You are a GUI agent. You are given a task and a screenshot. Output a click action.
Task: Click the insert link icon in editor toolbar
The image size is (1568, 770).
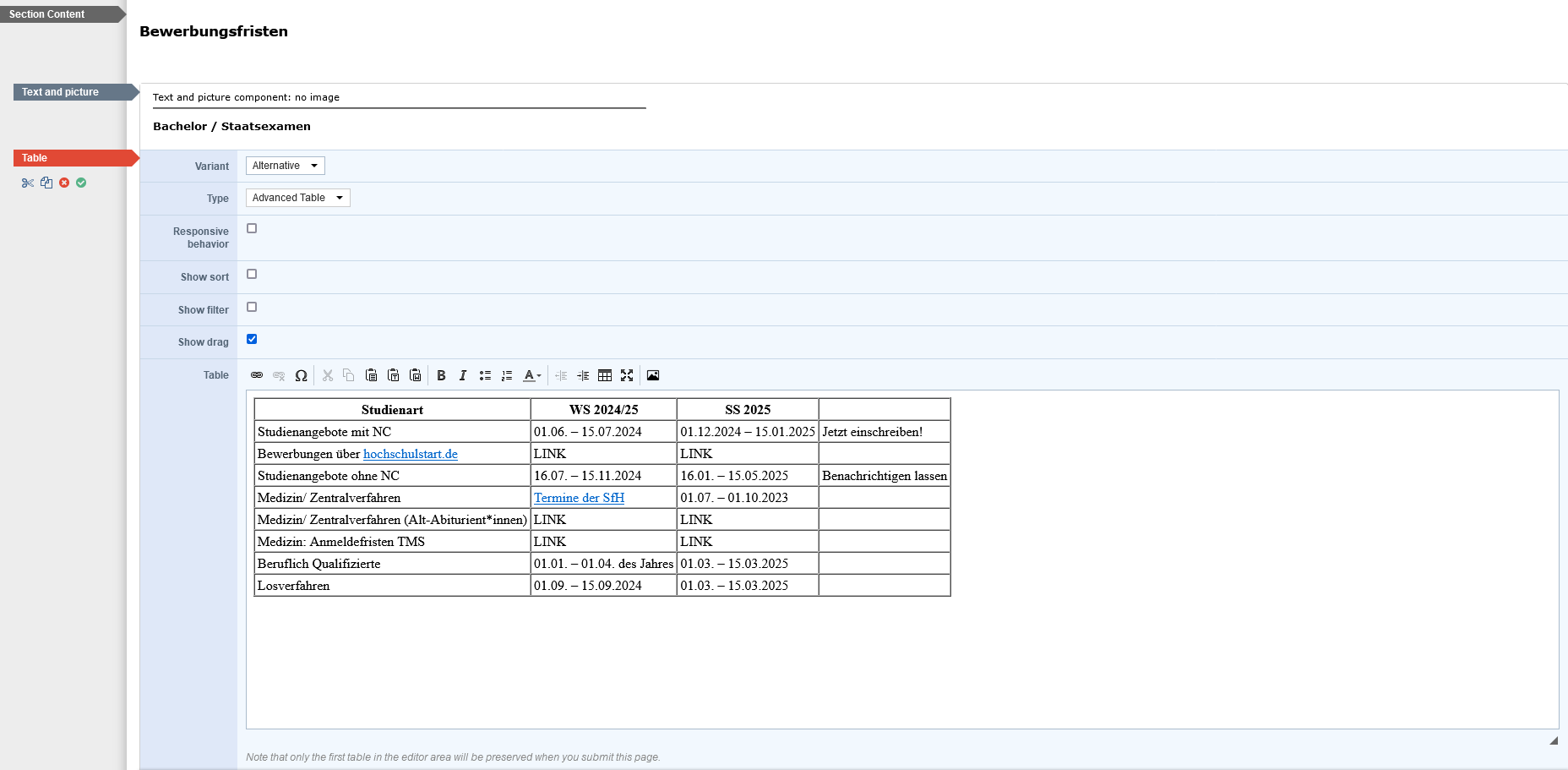click(257, 375)
